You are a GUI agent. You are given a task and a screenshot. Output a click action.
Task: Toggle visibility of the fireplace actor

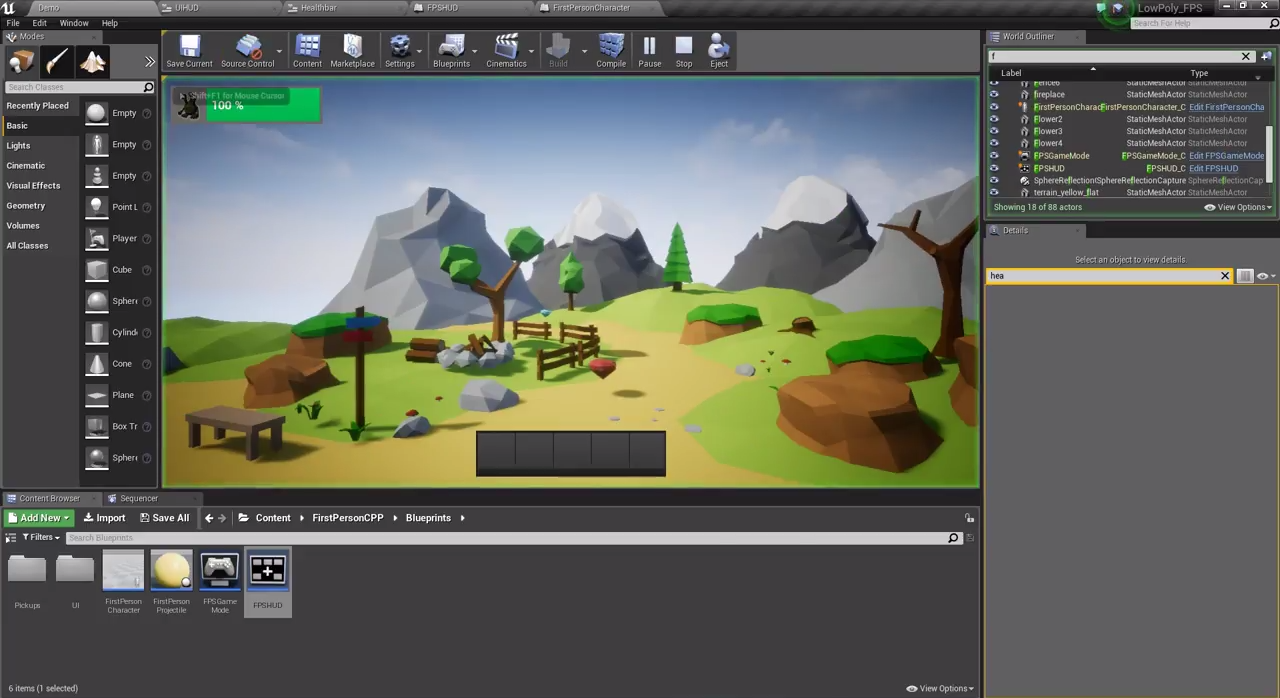coord(994,94)
